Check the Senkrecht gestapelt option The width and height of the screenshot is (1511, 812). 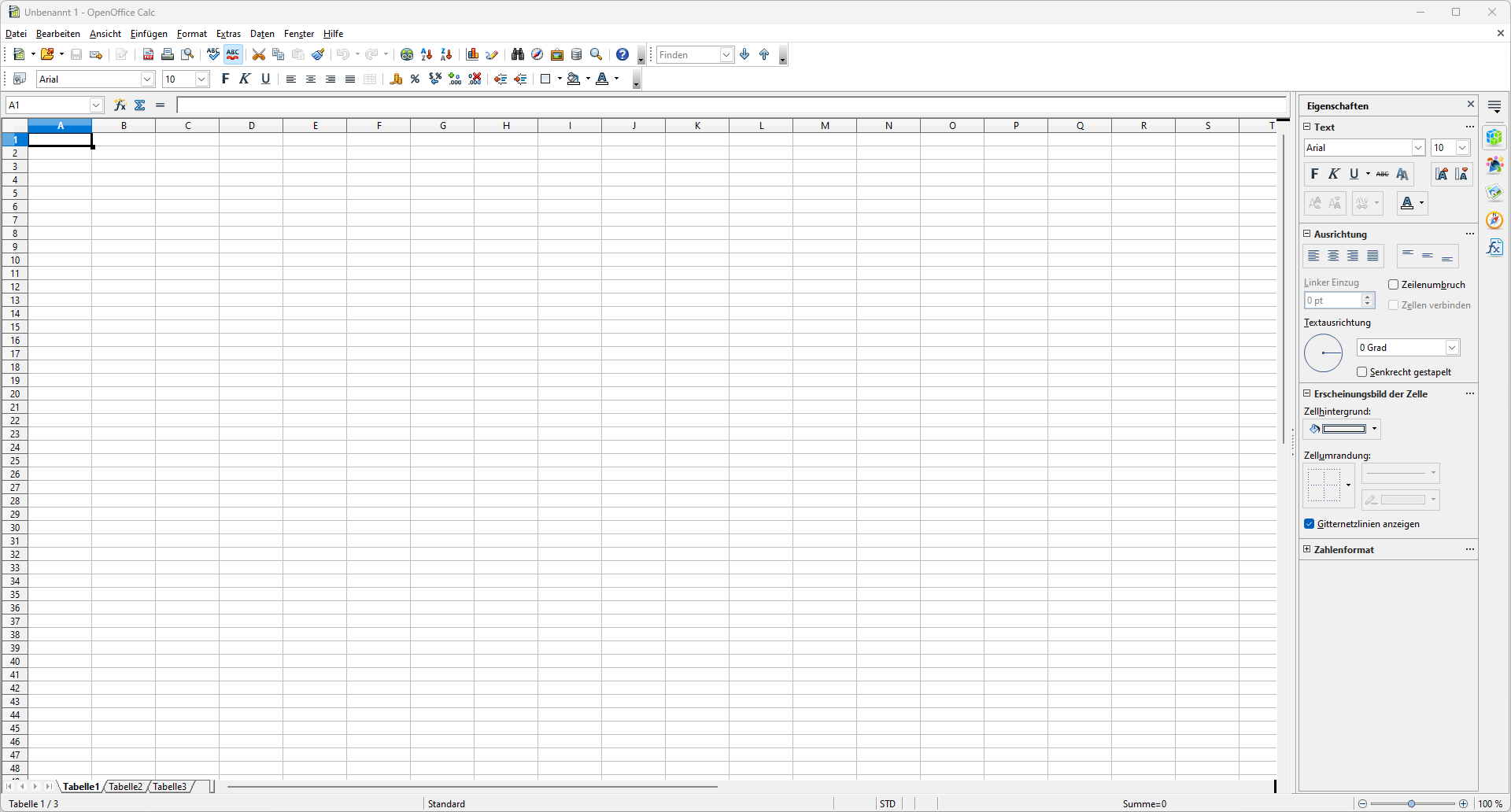point(1362,372)
